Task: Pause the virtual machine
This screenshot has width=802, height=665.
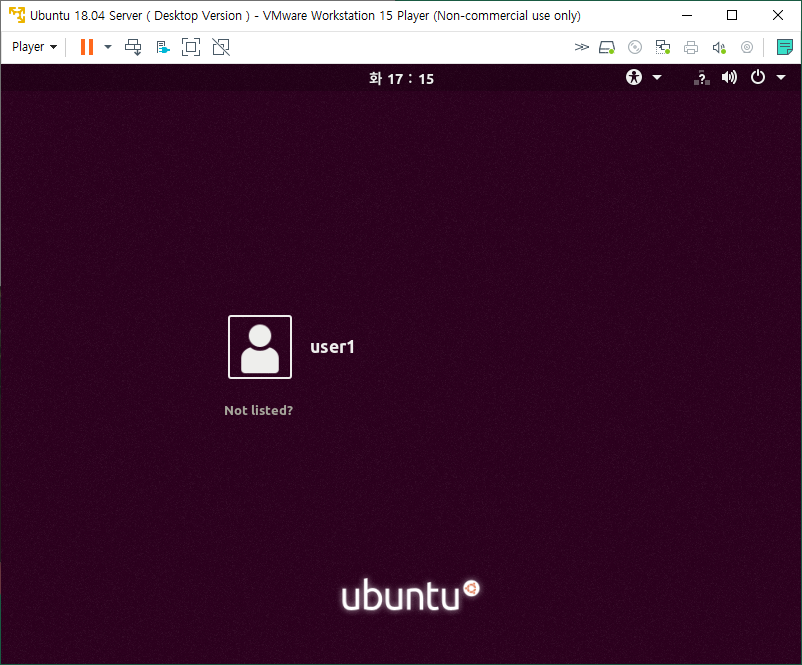Action: click(87, 47)
